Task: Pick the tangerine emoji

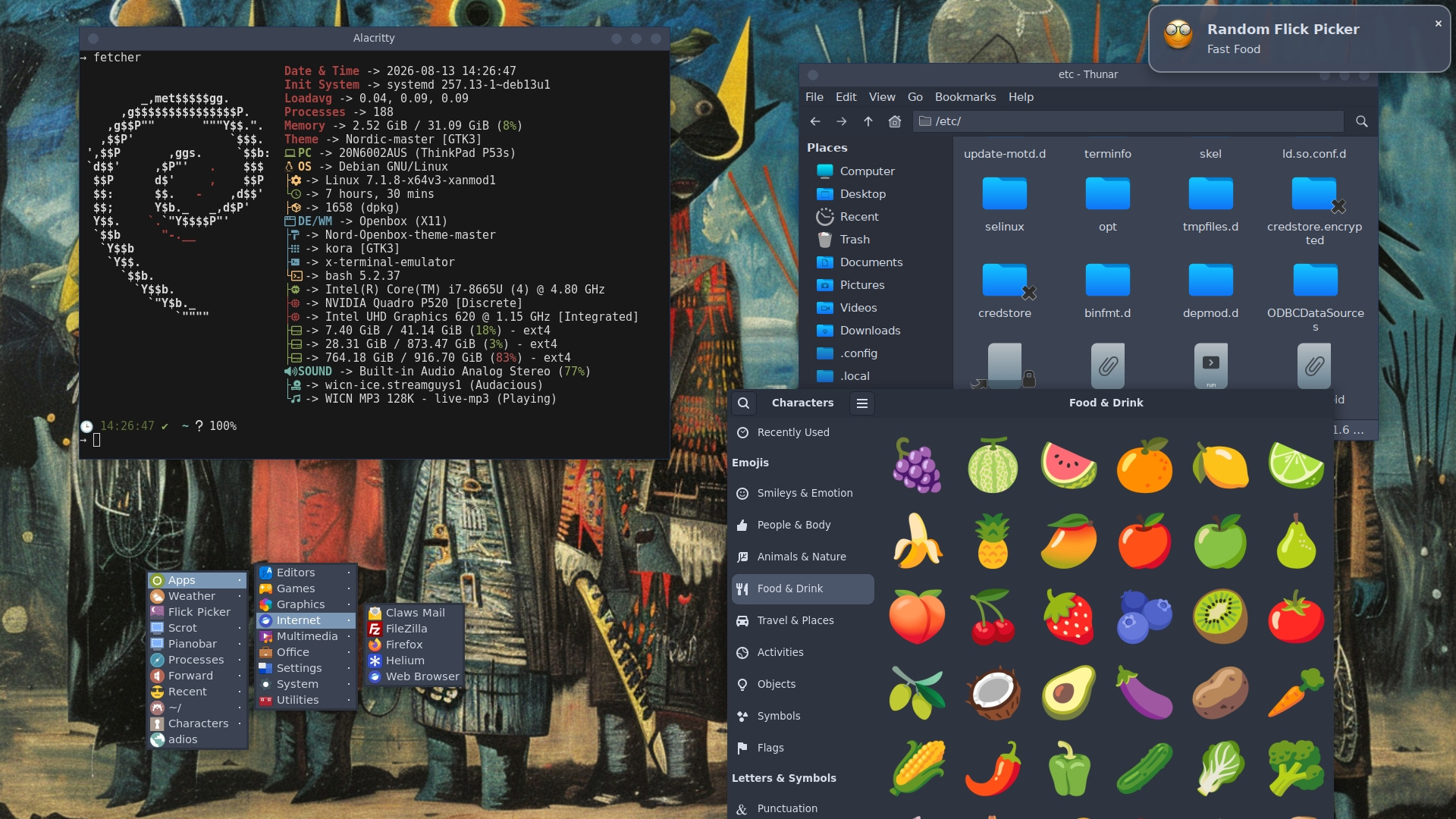Action: (x=1144, y=466)
